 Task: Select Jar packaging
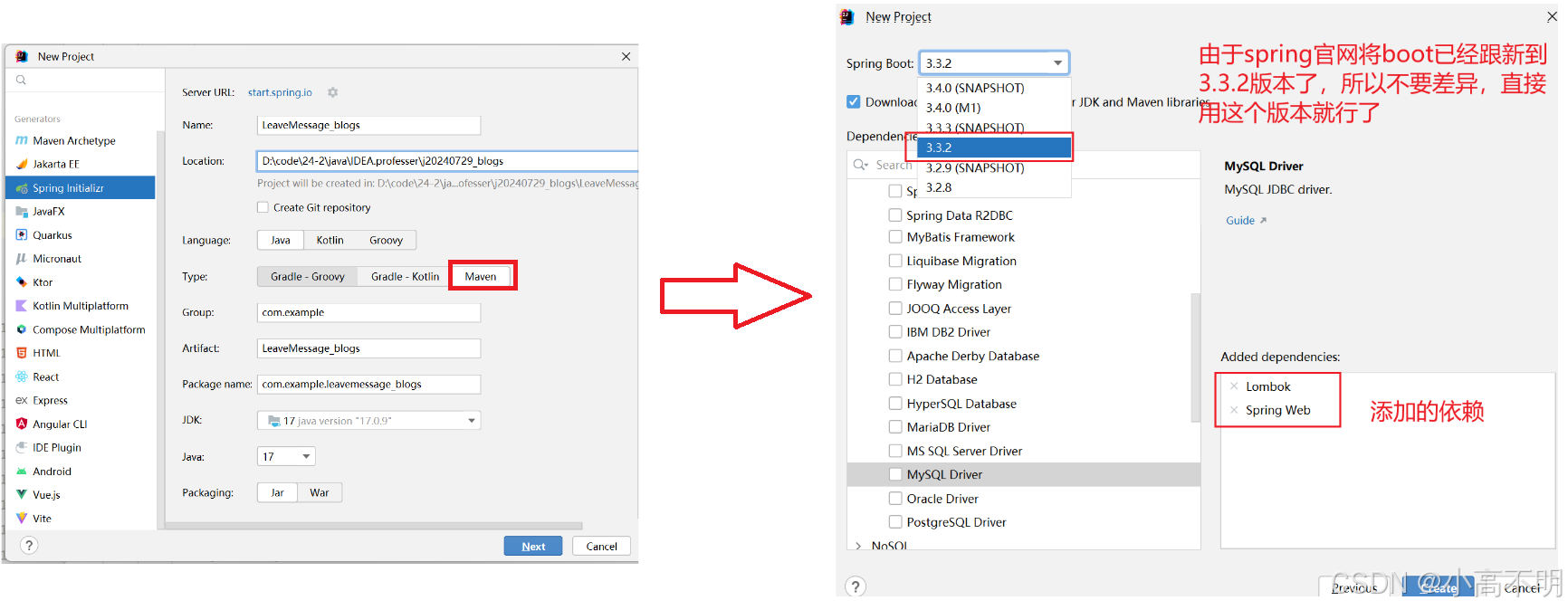(x=277, y=492)
